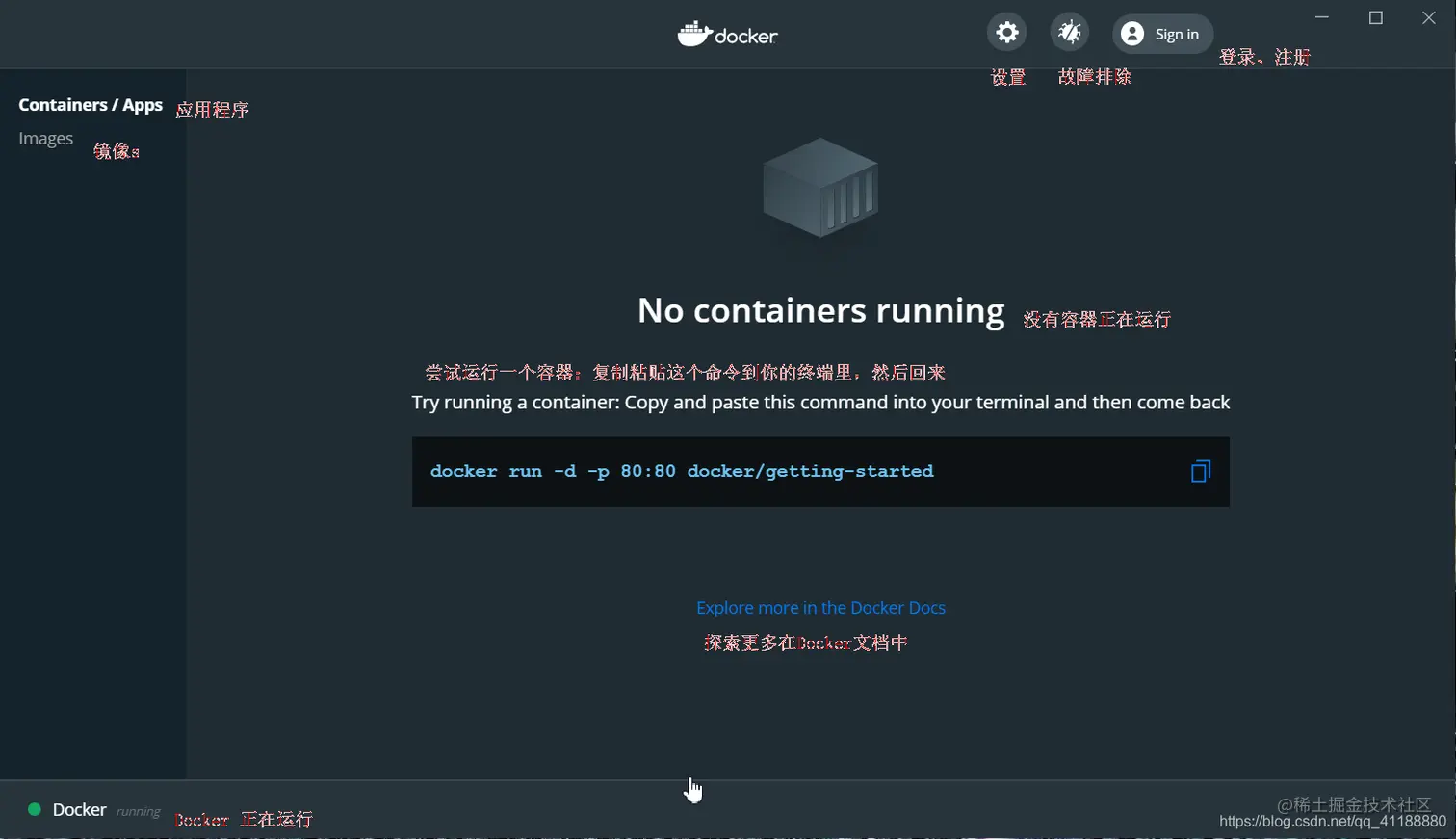Viewport: 1456px width, 839px height.
Task: Open Explore more in the Docker Docs link
Action: tap(819, 607)
